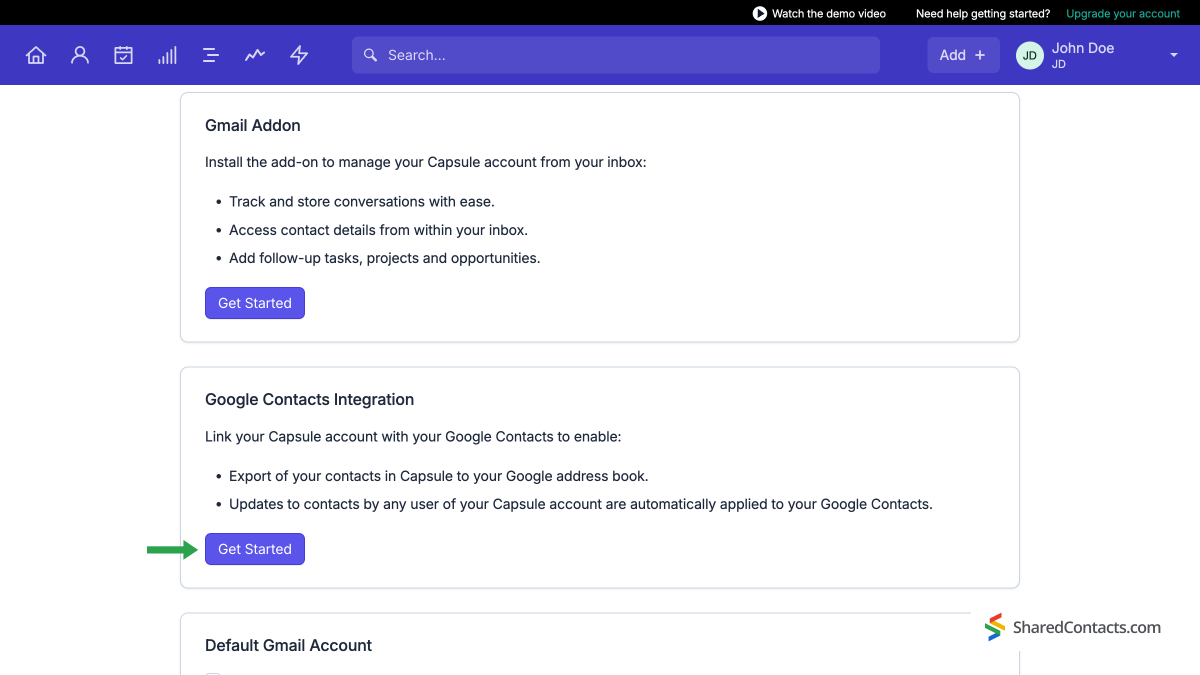The image size is (1200, 675).
Task: Click 'Track and store conversations with ease.' bullet
Action: click(x=362, y=202)
